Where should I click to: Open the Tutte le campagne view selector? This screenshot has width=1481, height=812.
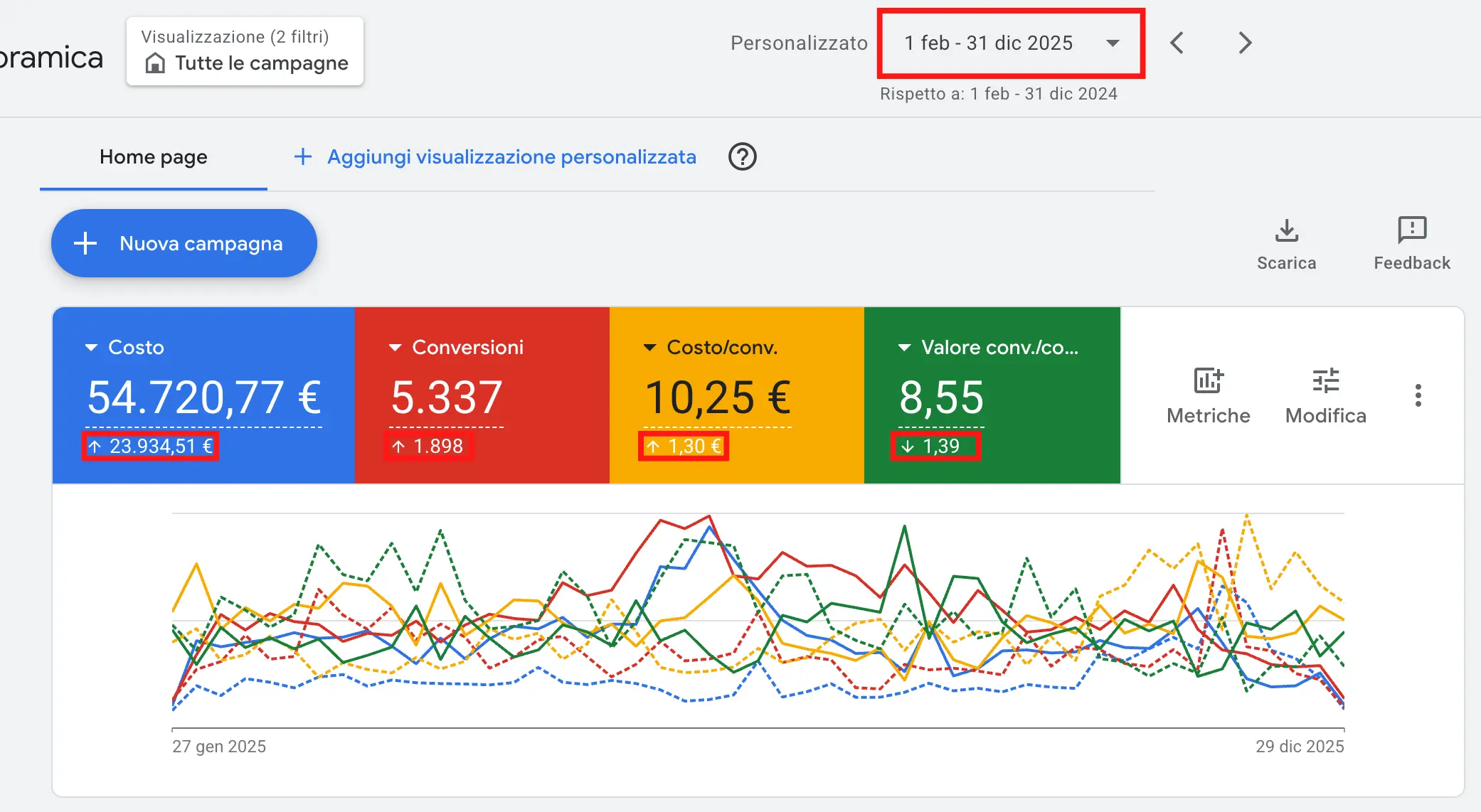pos(245,51)
